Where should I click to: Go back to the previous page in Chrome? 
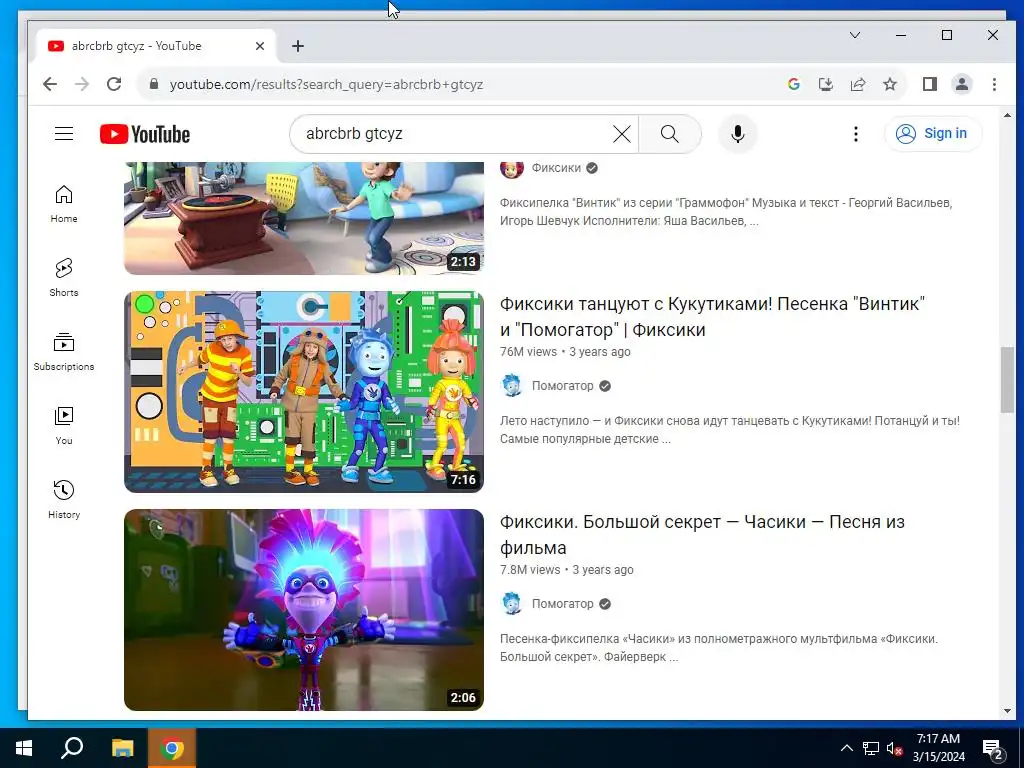tap(50, 84)
